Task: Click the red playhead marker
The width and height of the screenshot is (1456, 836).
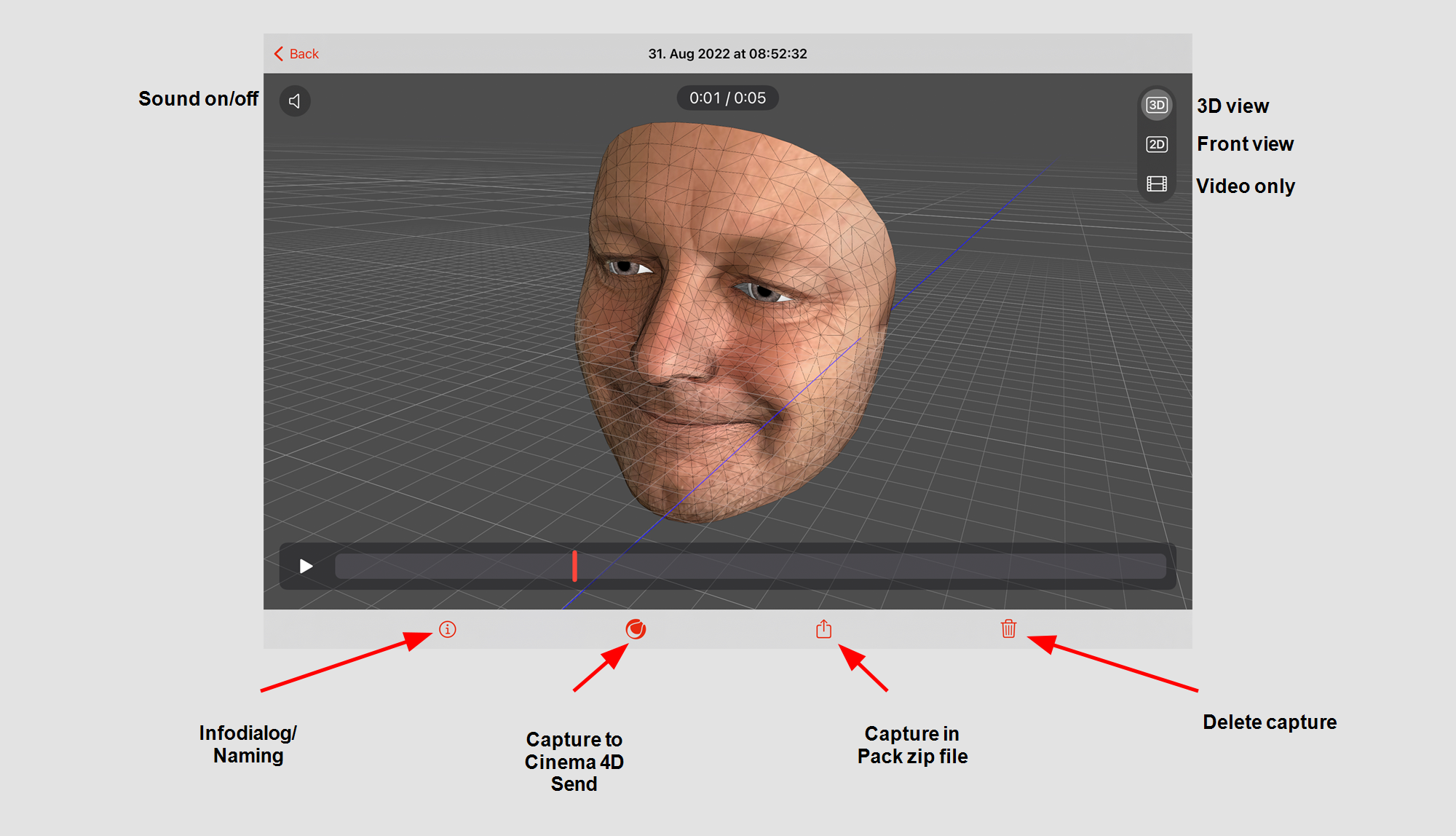Action: click(x=574, y=566)
